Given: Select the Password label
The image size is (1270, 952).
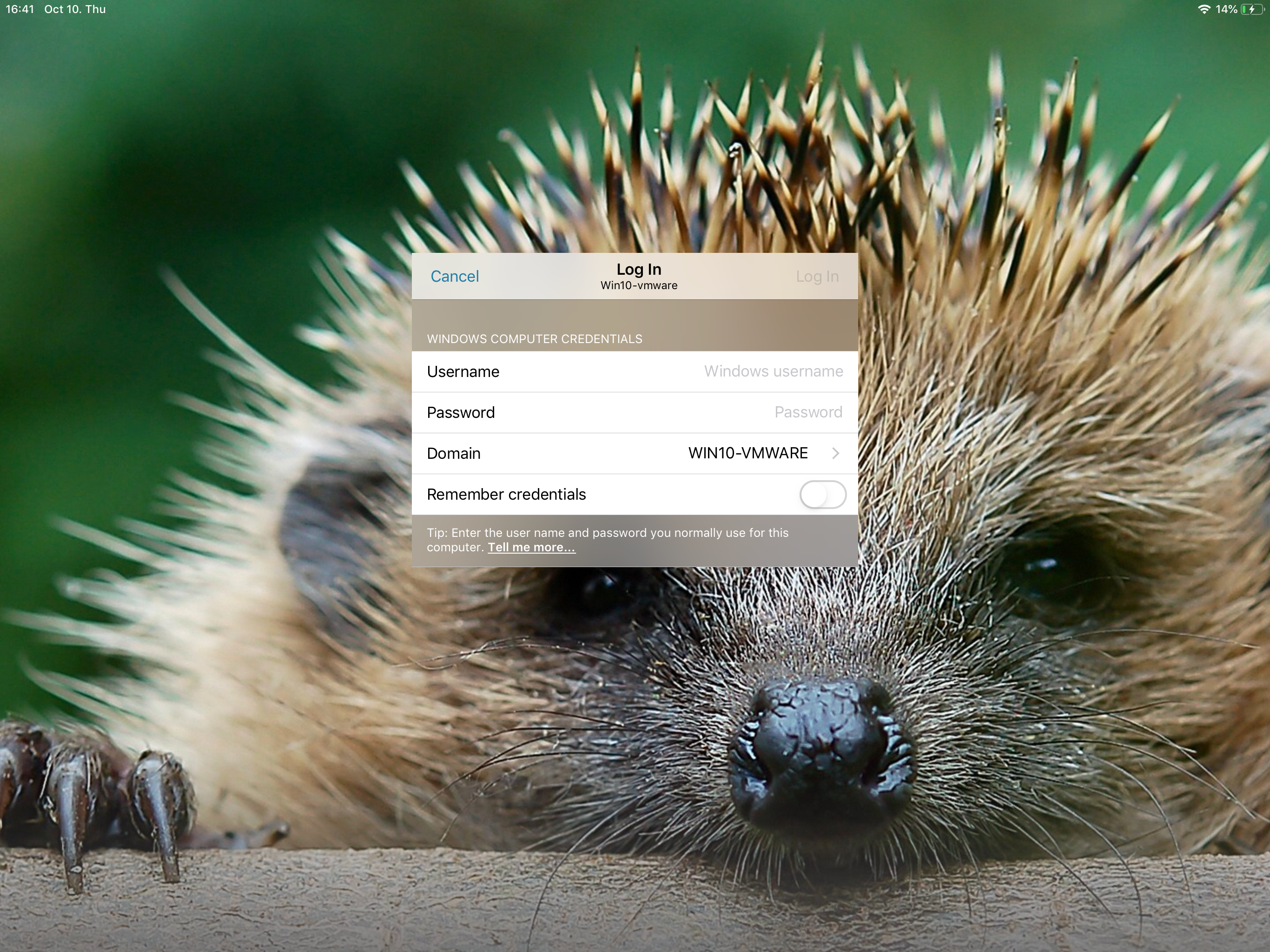Looking at the screenshot, I should (461, 412).
